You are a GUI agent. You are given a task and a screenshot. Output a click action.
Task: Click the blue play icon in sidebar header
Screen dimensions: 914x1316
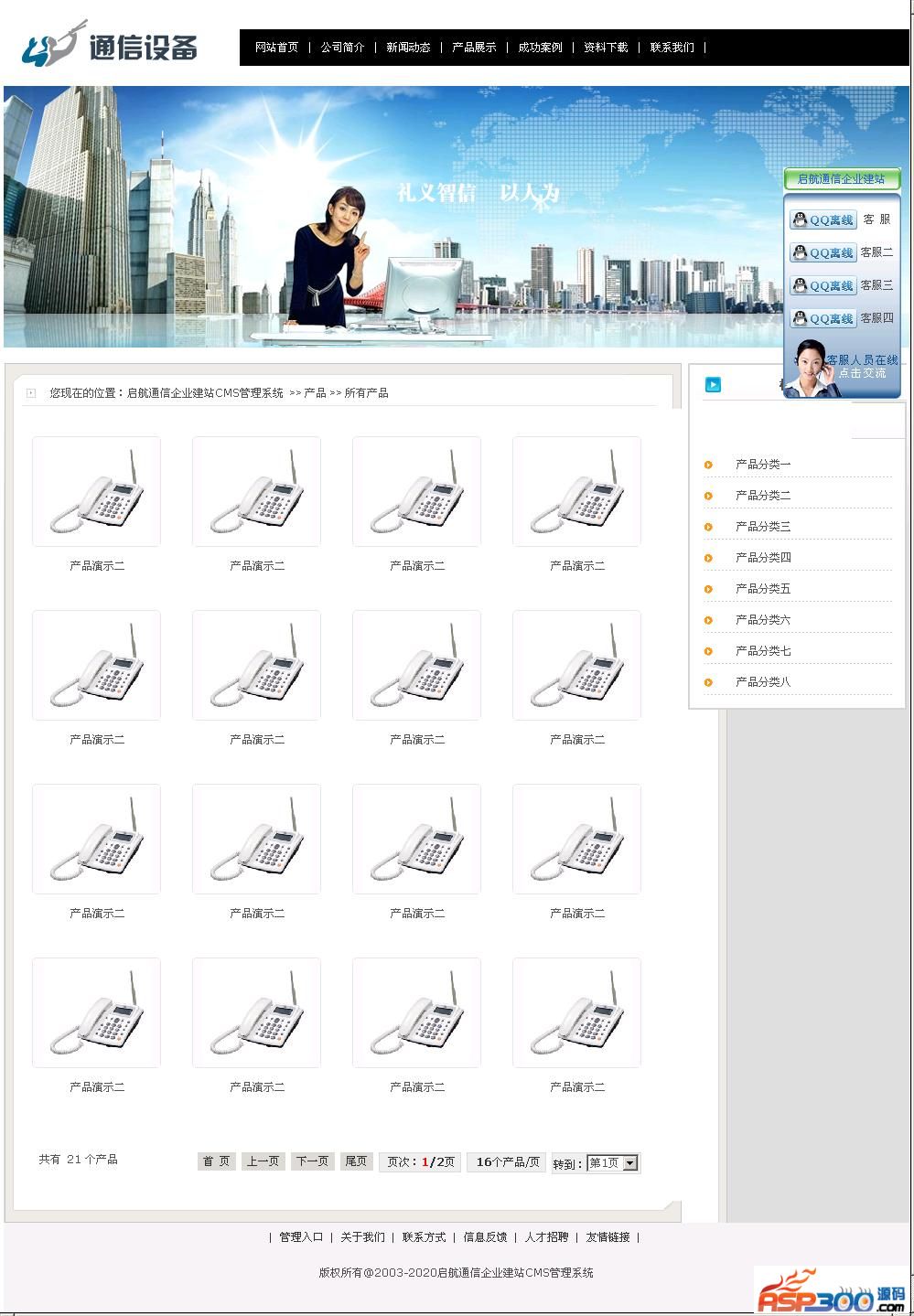(x=713, y=385)
